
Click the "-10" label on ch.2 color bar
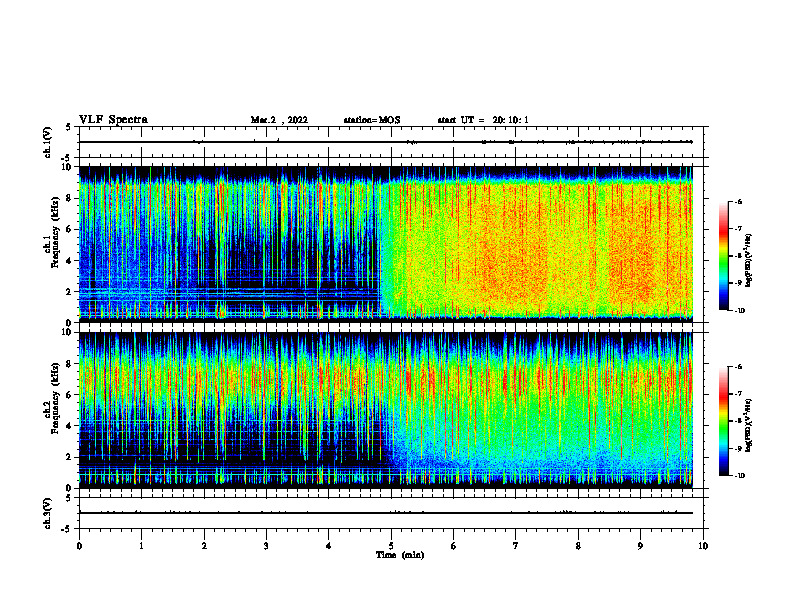pos(739,476)
